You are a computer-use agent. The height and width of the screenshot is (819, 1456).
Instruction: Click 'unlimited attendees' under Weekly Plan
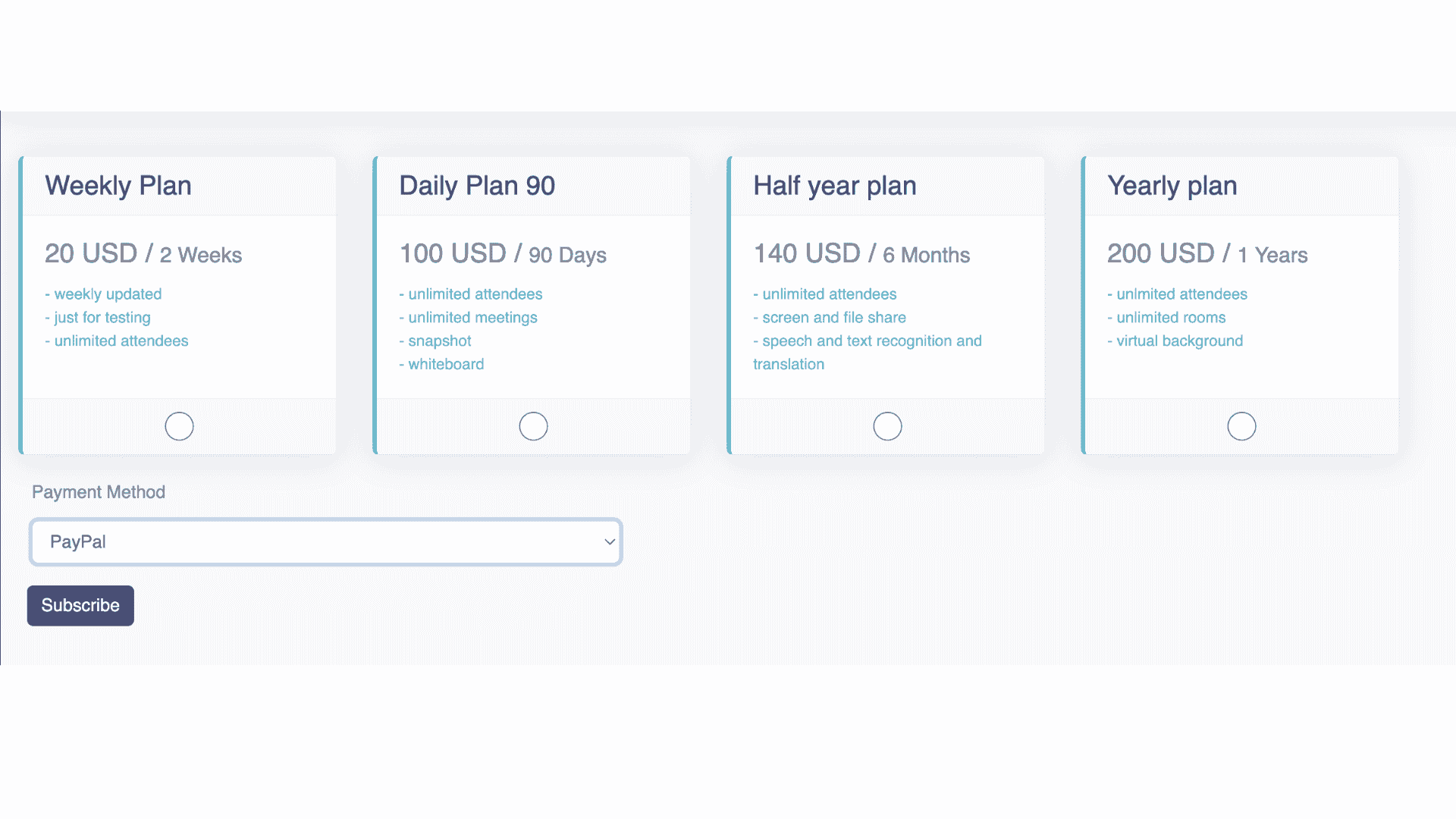[117, 340]
